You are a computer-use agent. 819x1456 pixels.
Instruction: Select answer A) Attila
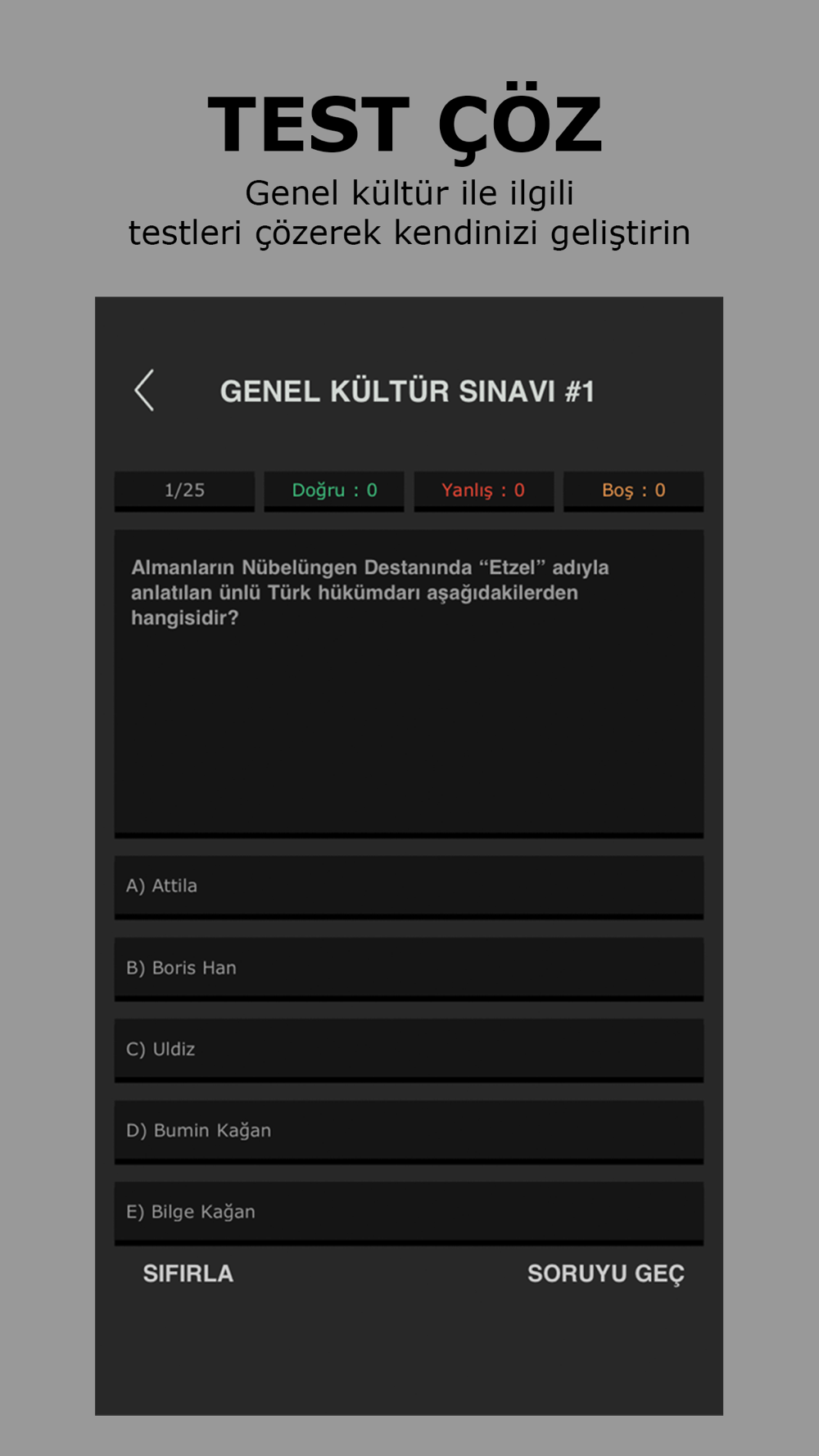[x=409, y=887]
